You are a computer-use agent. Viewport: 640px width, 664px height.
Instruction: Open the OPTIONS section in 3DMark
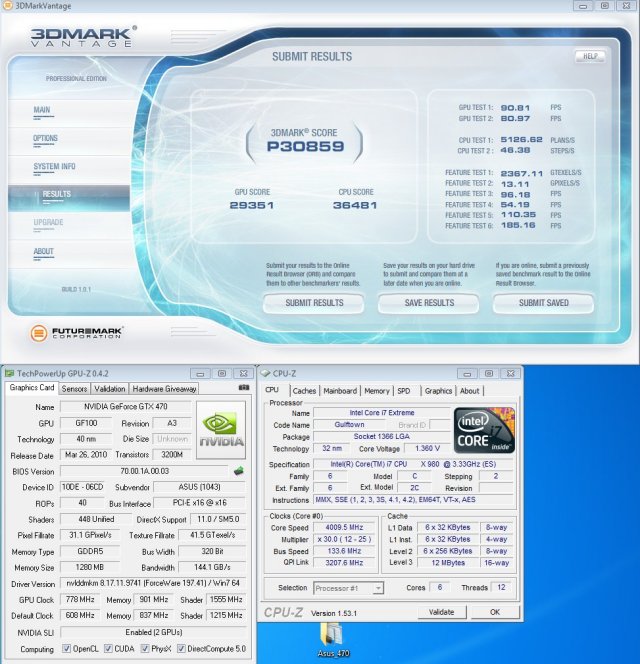[45, 138]
